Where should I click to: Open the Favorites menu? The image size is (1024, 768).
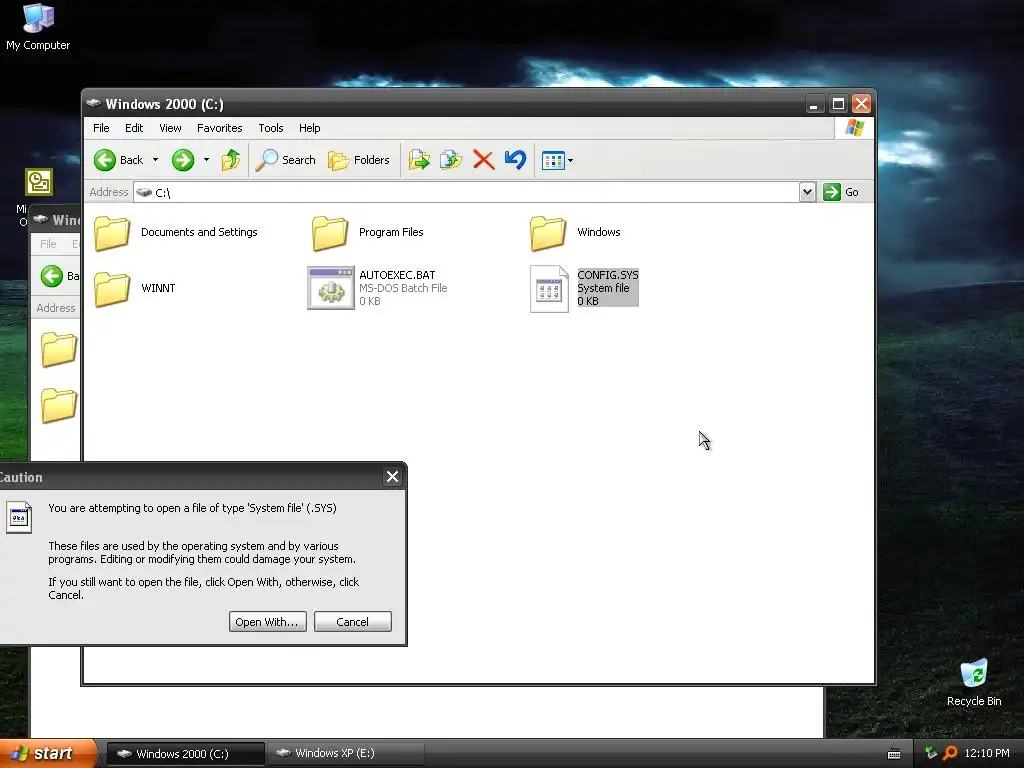(219, 128)
